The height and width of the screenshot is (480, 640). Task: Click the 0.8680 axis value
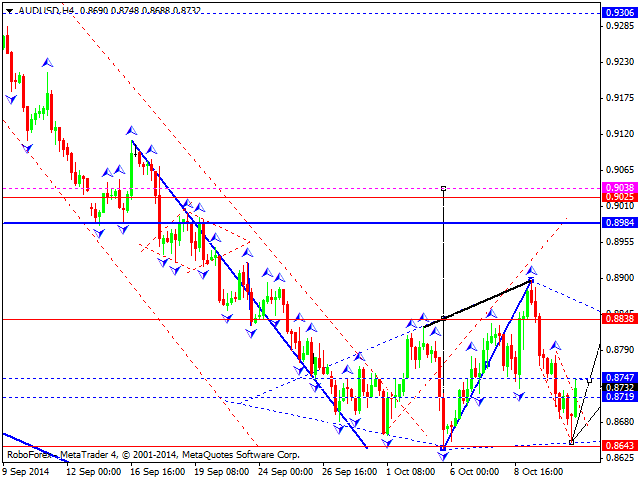620,422
